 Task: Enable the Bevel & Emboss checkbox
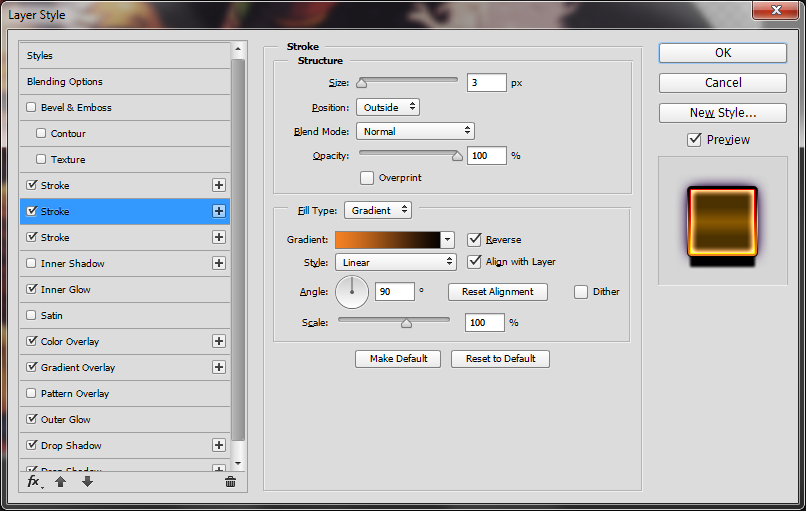pyautogui.click(x=31, y=107)
